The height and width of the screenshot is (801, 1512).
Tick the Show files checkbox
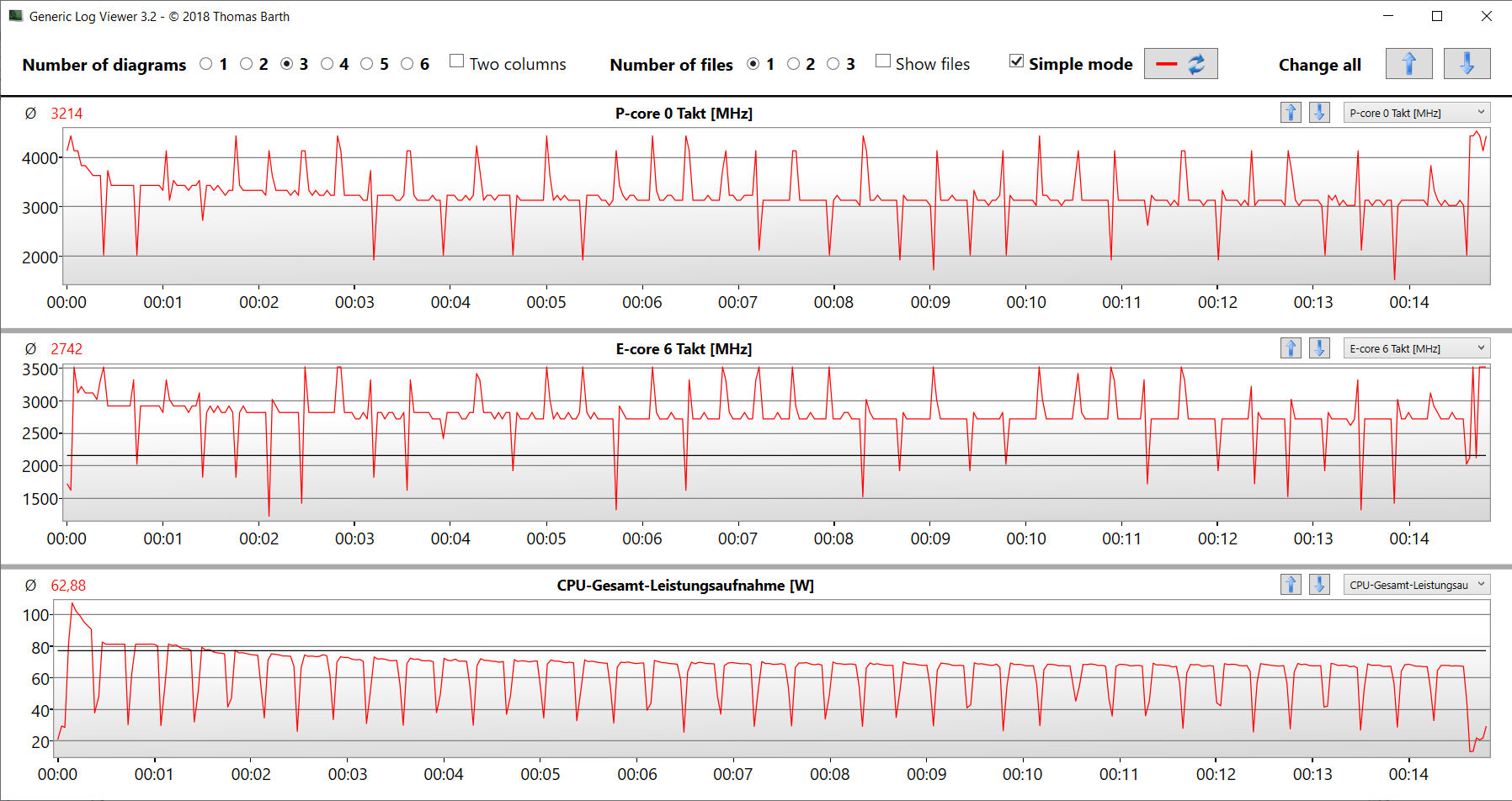coord(883,61)
